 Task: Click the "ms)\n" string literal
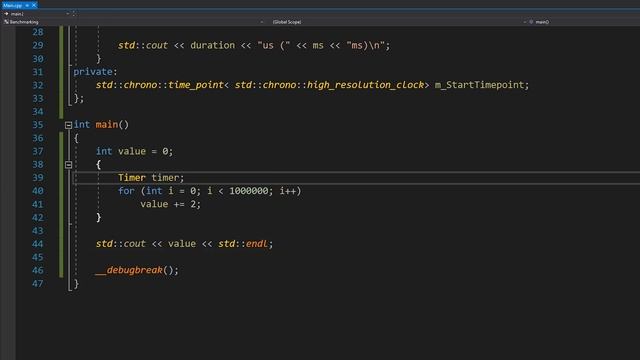(365, 45)
